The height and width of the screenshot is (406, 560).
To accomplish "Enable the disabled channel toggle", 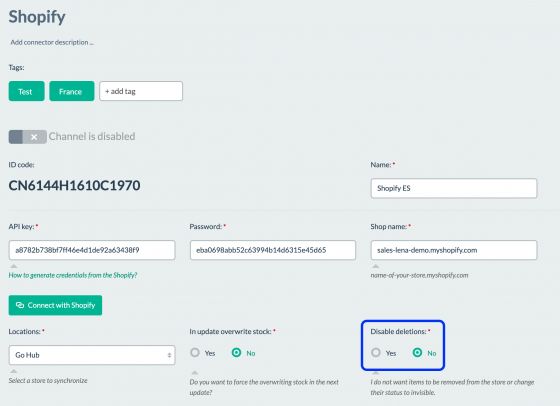I will coord(28,137).
